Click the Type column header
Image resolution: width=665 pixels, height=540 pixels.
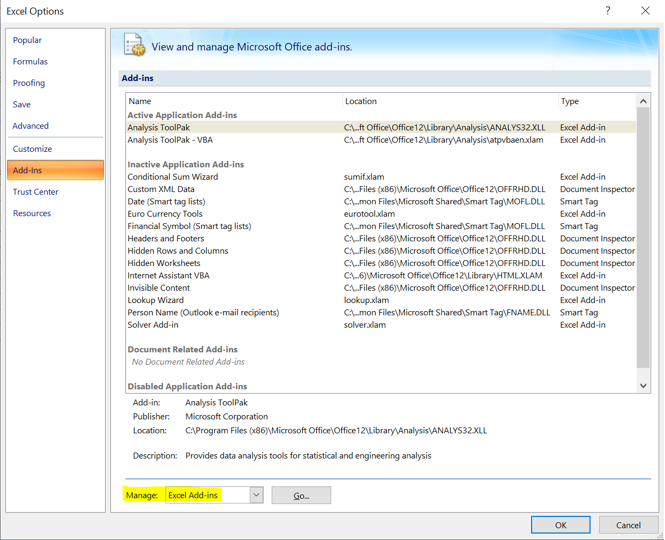click(x=597, y=101)
